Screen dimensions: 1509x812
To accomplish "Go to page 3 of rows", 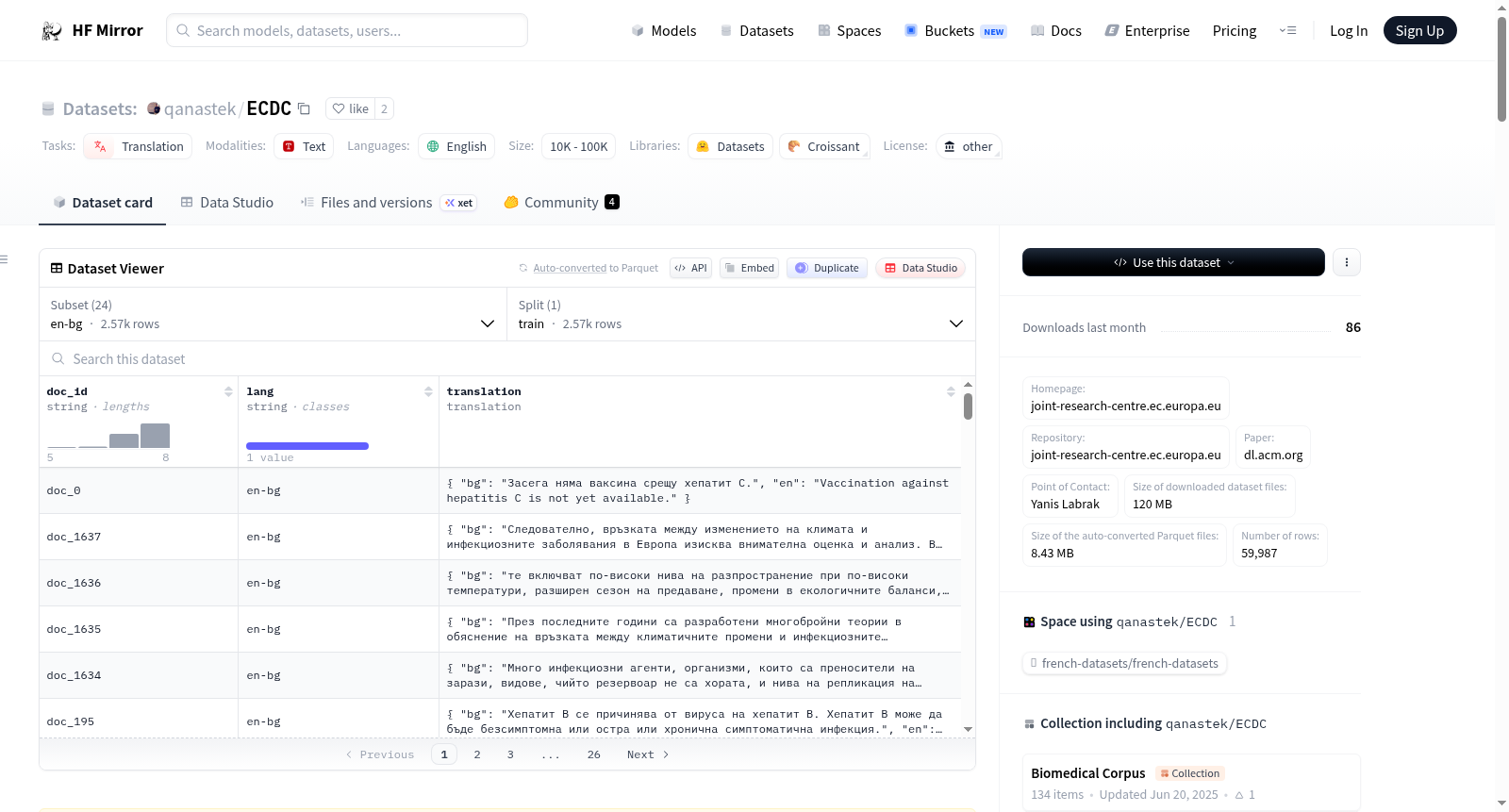I will tap(510, 754).
